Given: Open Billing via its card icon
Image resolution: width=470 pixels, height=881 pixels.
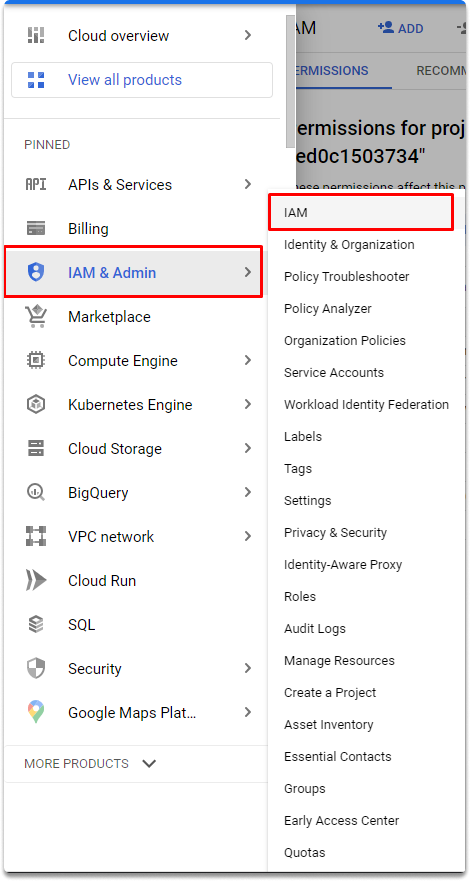Looking at the screenshot, I should coord(36,229).
